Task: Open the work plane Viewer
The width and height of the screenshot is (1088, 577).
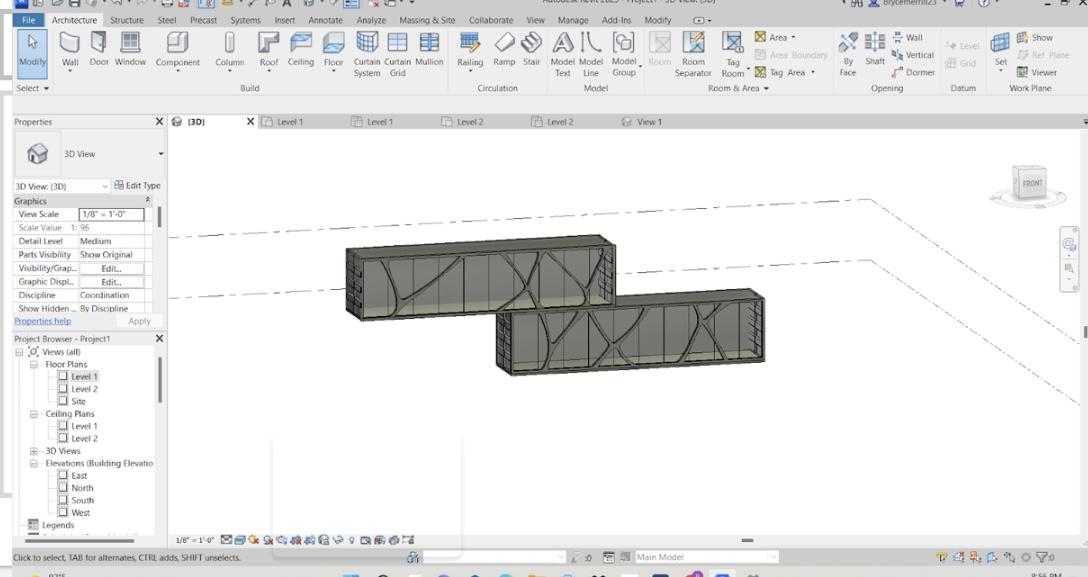Action: point(1037,72)
